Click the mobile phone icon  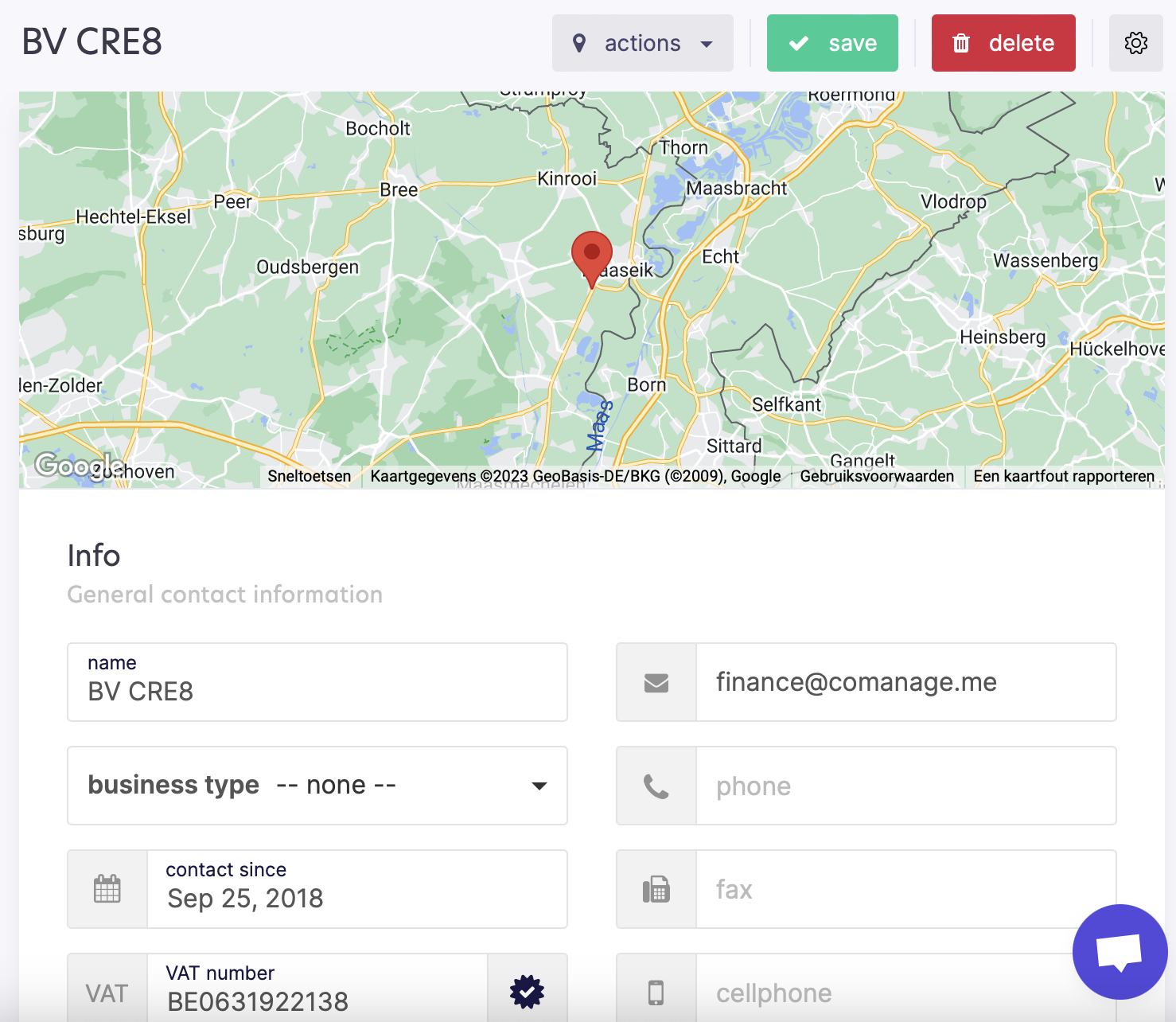pos(656,992)
